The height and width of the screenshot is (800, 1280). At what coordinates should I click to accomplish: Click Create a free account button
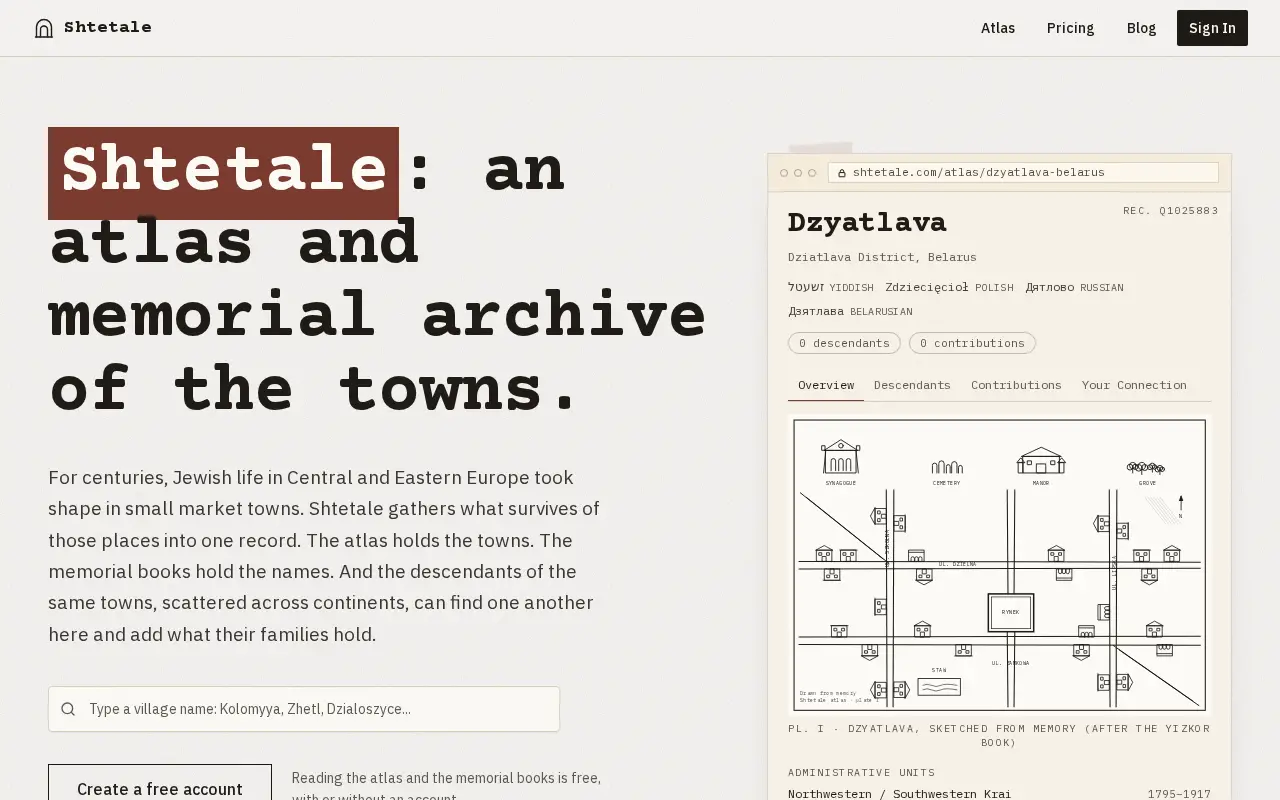tap(160, 789)
